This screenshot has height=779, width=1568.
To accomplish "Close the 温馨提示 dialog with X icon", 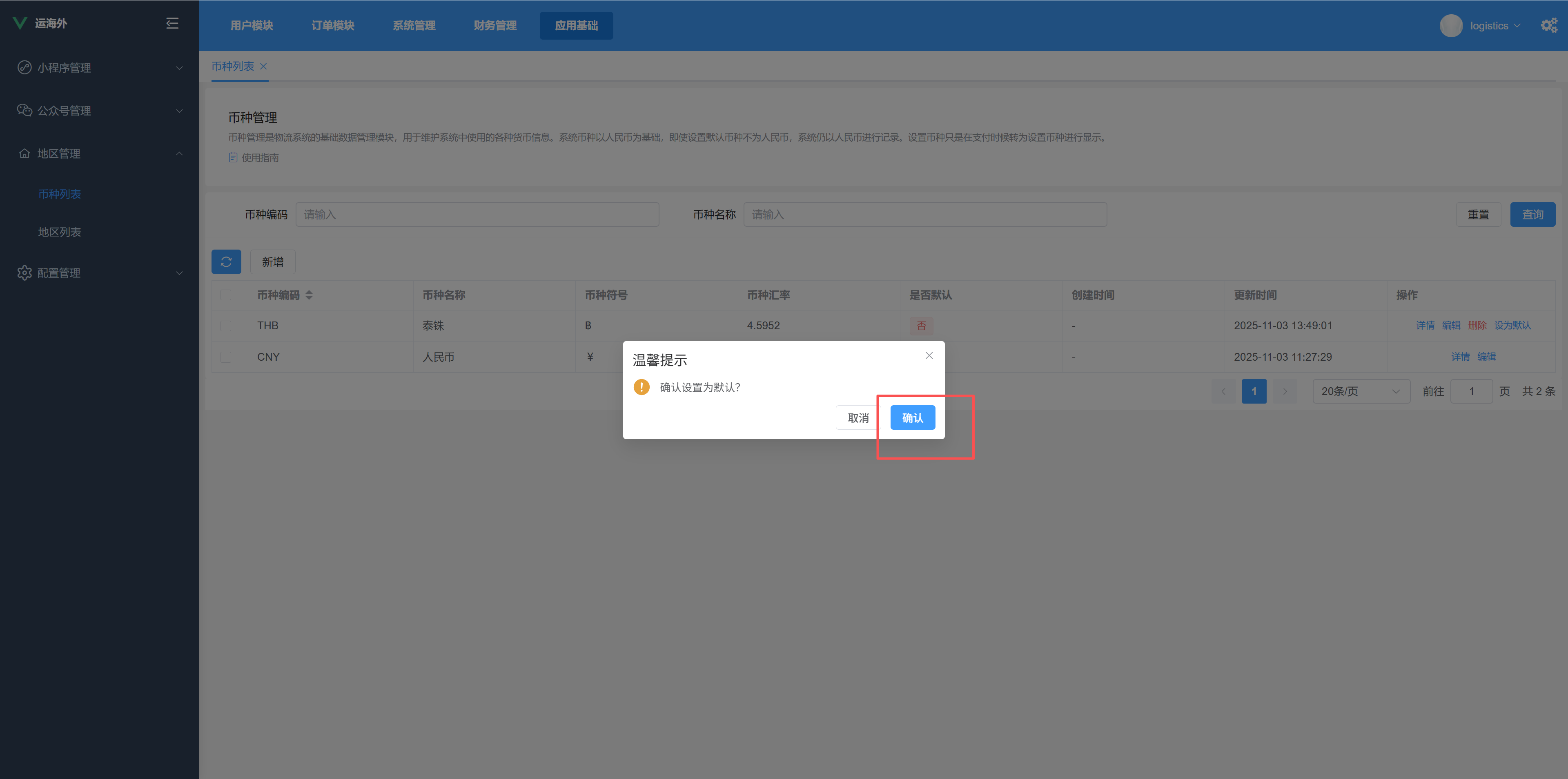I will tap(929, 356).
